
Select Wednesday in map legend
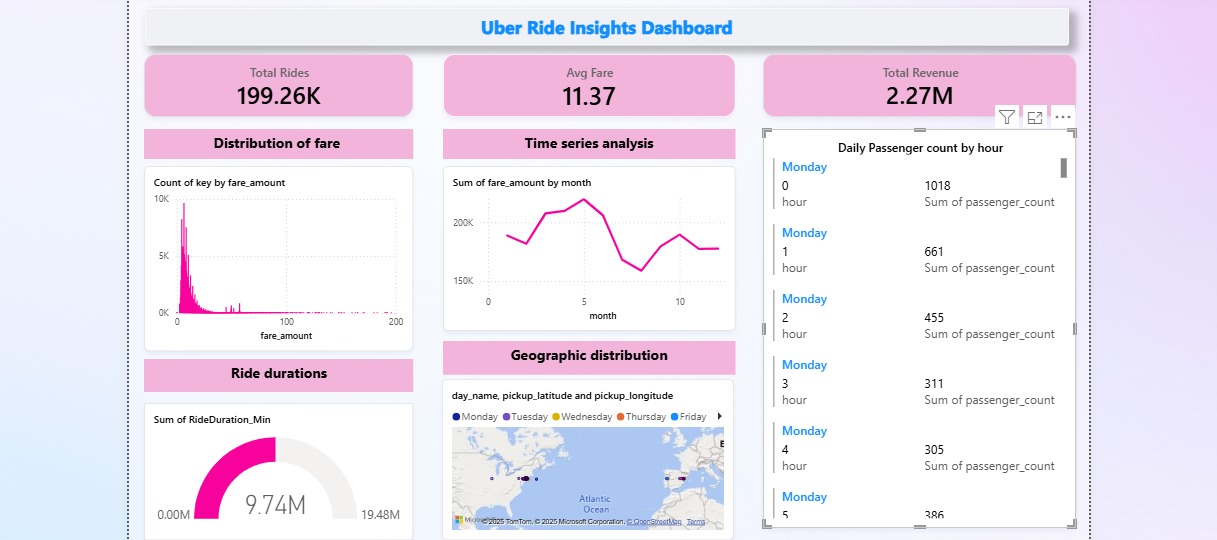pos(581,416)
